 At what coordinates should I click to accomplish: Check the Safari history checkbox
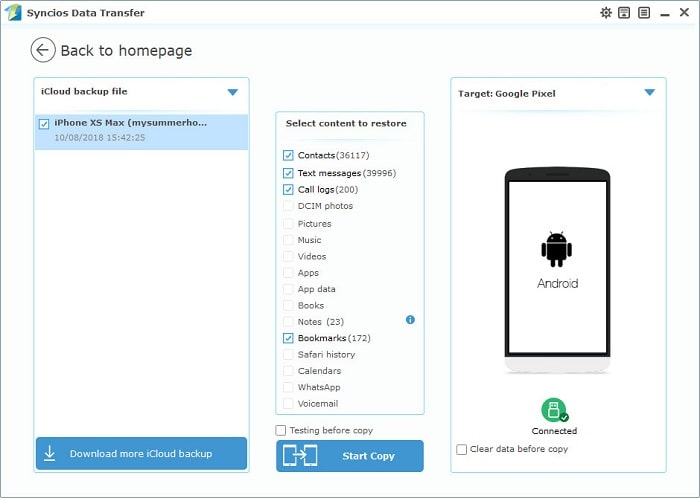(288, 355)
